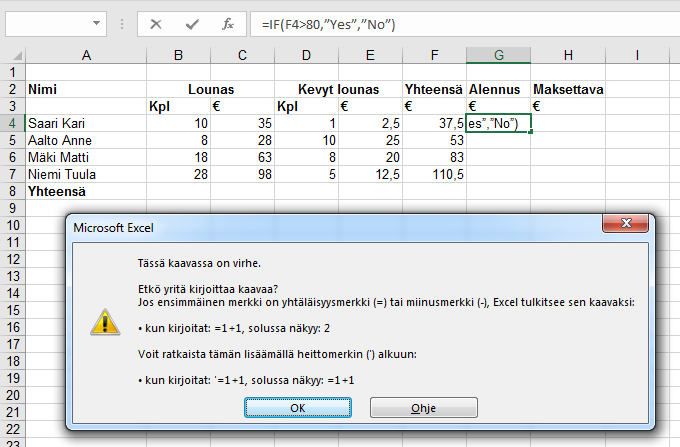Screen dimensions: 680x447
Task: Click OK in the Microsoft Excel error dialog
Action: coord(298,408)
